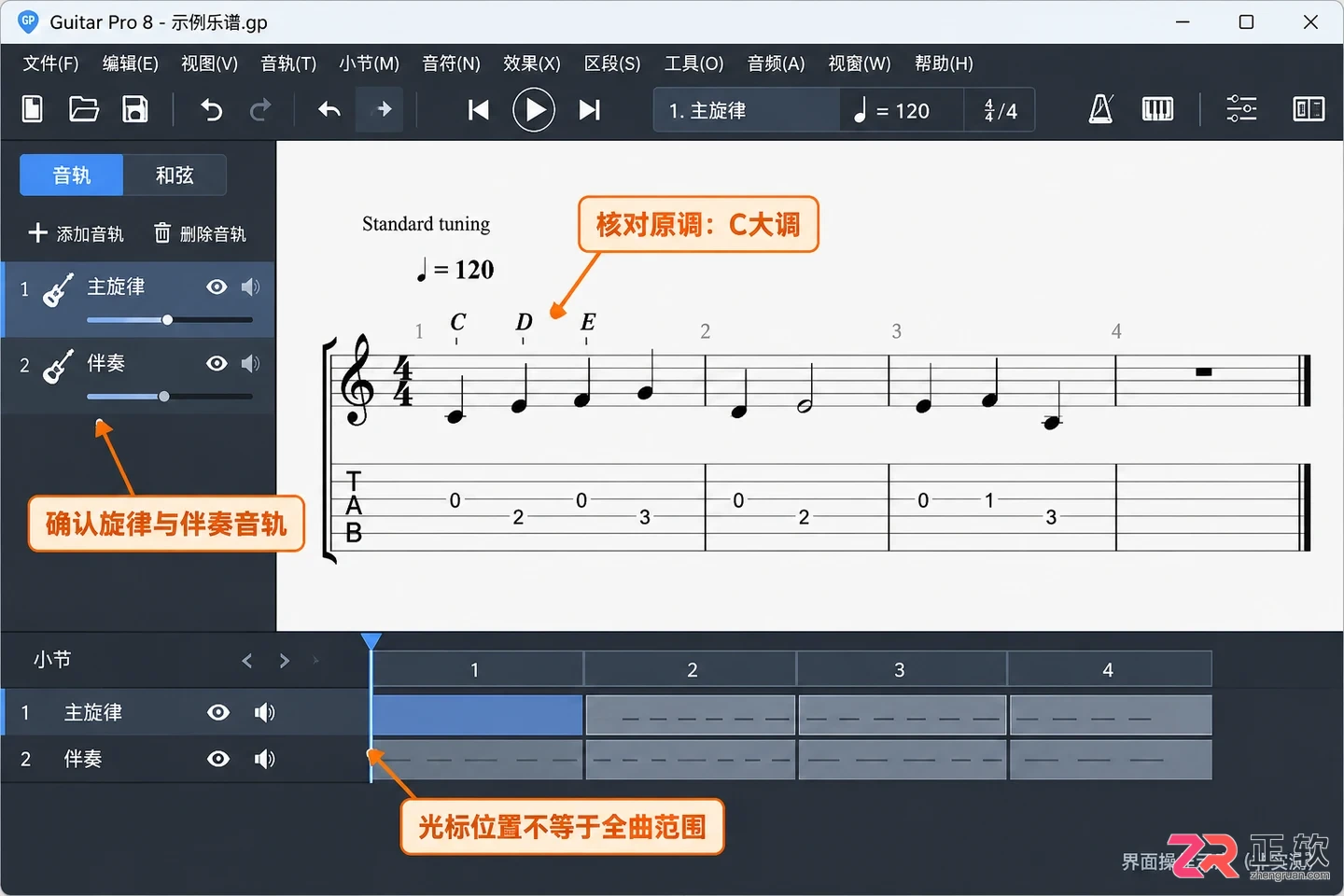Toggle 伴奏 visibility in bottom timeline
Image resolution: width=1344 pixels, height=896 pixels.
click(218, 759)
